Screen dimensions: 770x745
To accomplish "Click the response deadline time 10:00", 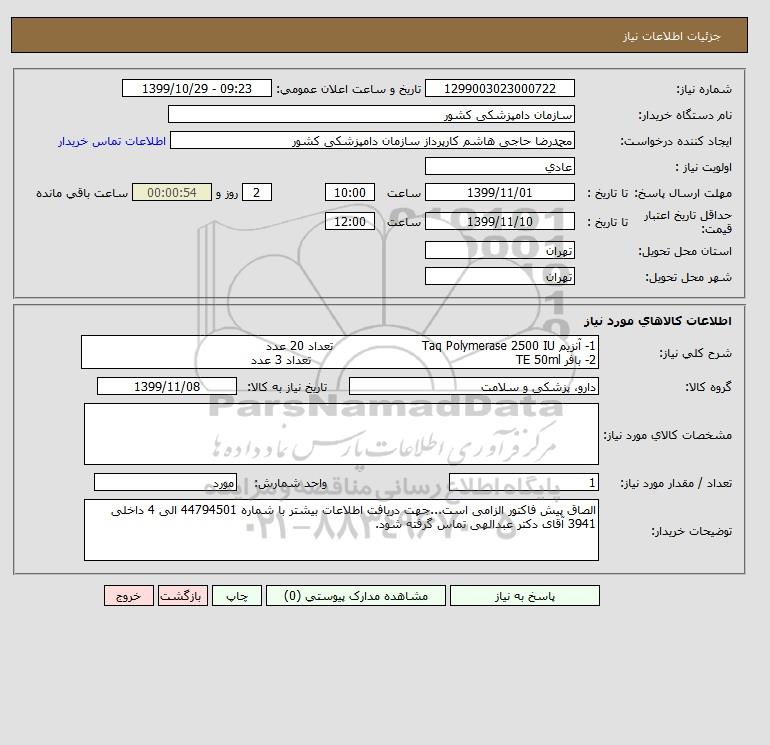I will [350, 193].
